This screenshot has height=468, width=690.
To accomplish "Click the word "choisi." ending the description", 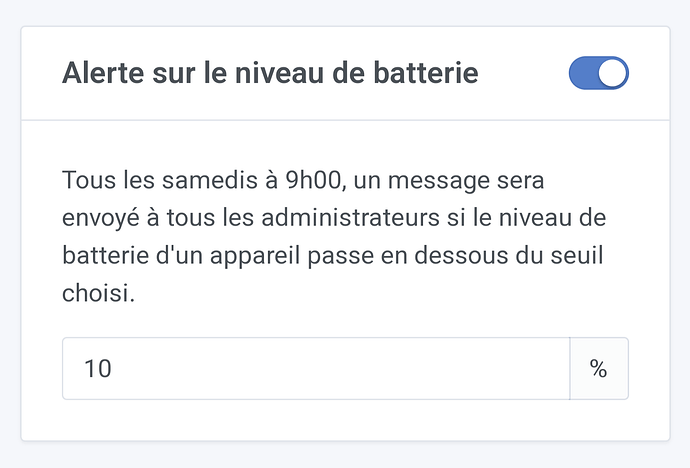I will pos(98,294).
